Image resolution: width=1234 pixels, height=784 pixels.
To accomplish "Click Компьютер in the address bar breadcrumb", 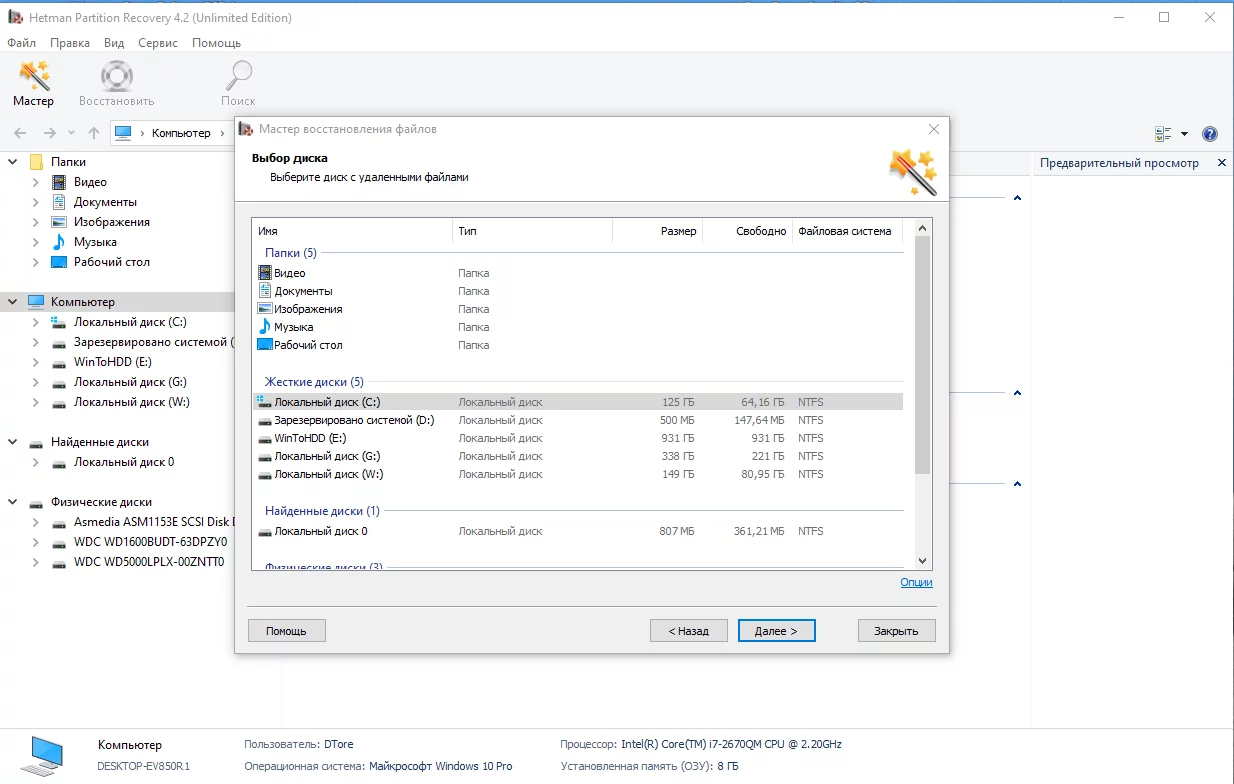I will 181,133.
